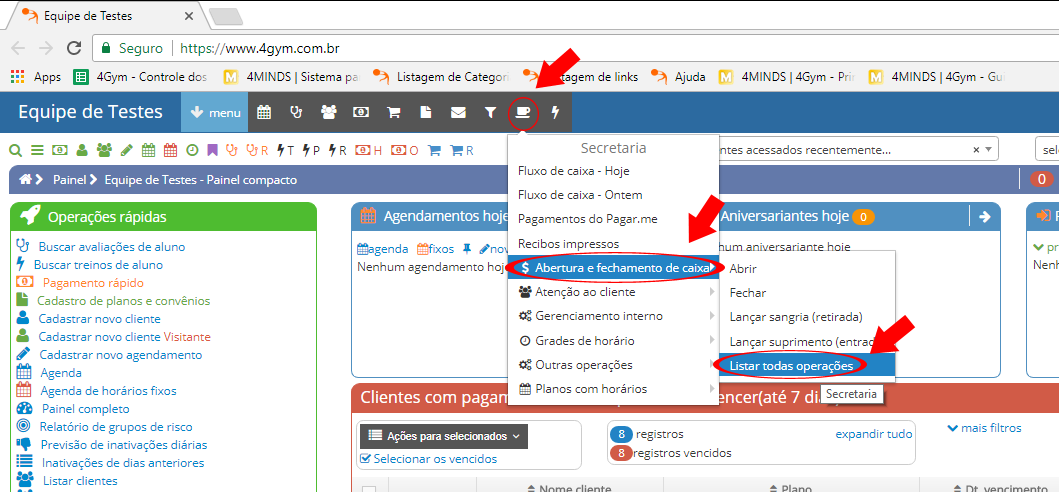
Task: Check the select-all box in table header
Action: coord(368,489)
